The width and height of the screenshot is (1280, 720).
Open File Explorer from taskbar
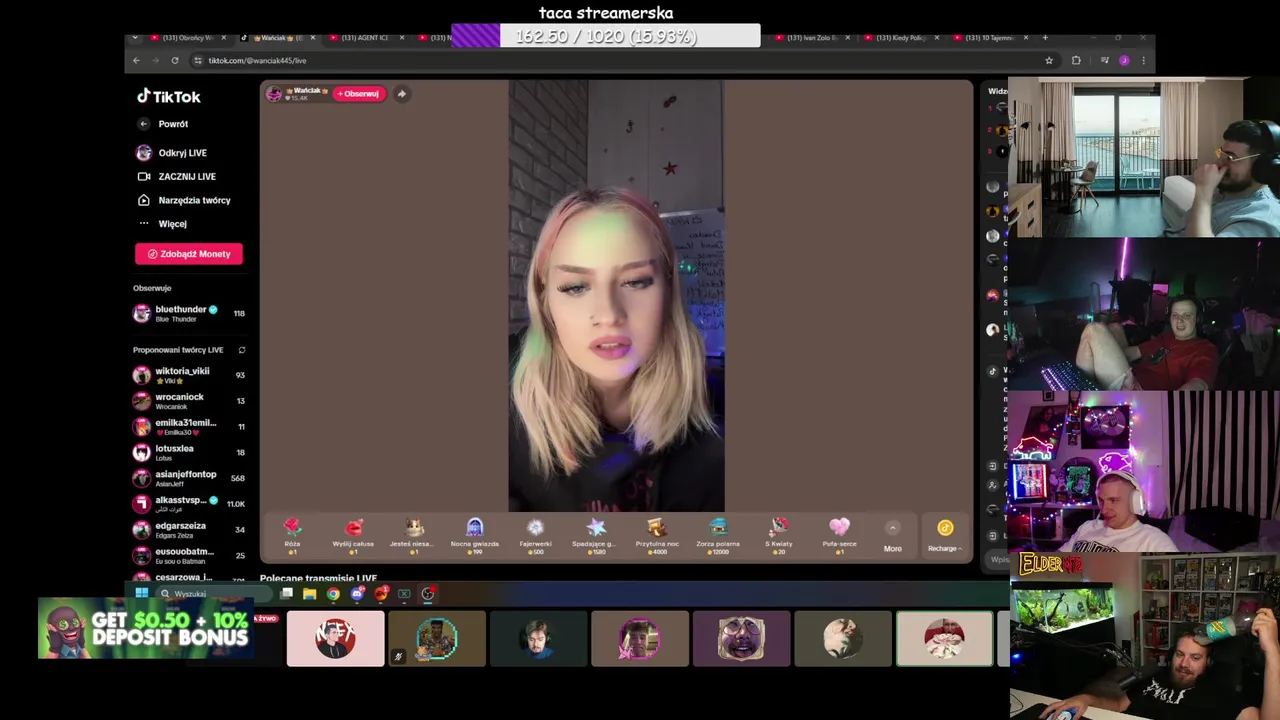(x=310, y=593)
